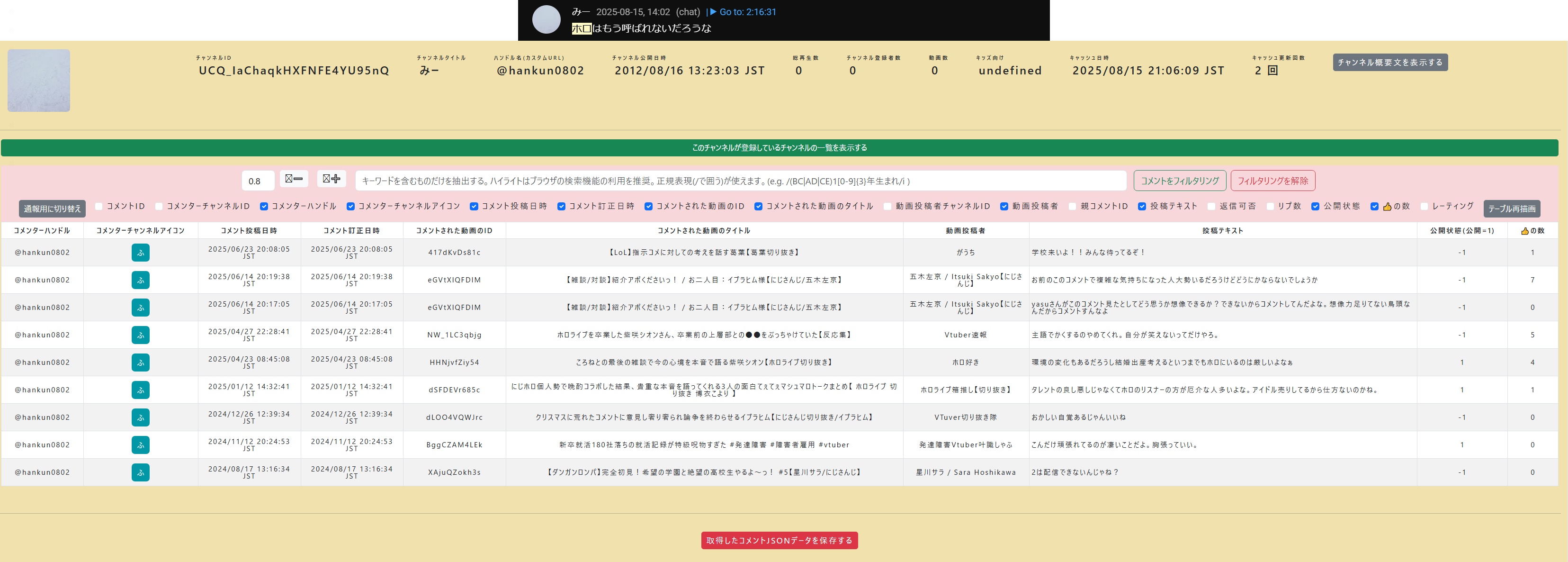Screen dimensions: 1568x562
Task: Enable the コメントID column checkbox
Action: point(99,207)
